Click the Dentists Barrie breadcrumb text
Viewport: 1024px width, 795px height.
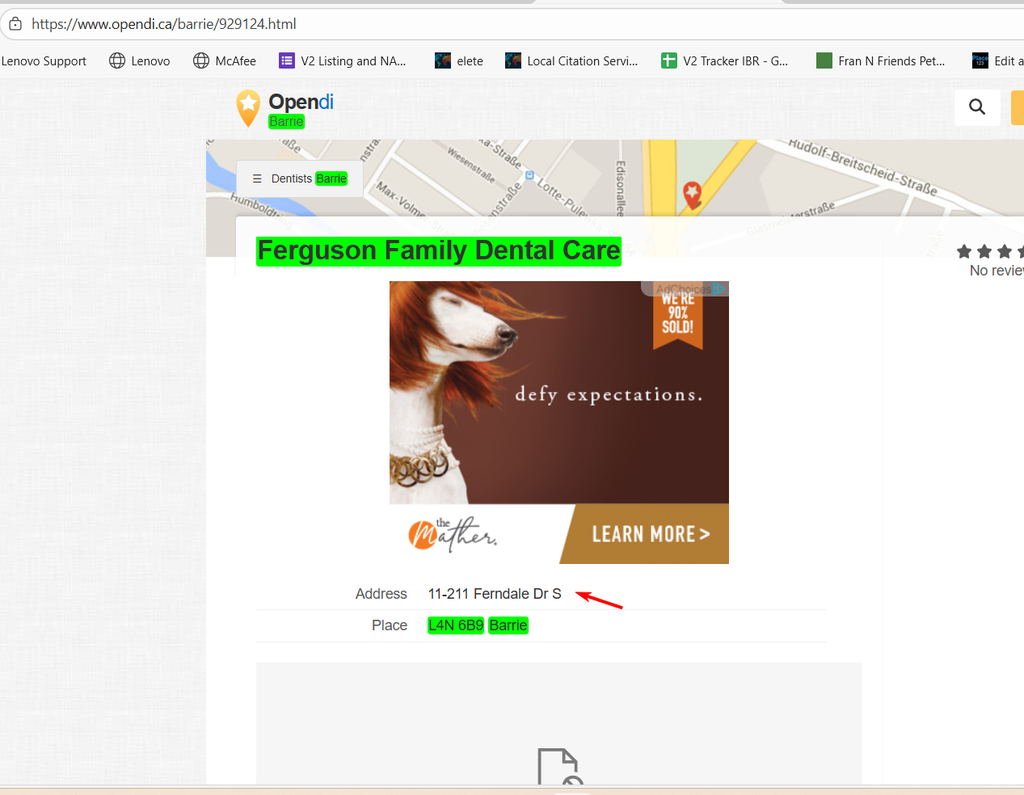pyautogui.click(x=309, y=178)
